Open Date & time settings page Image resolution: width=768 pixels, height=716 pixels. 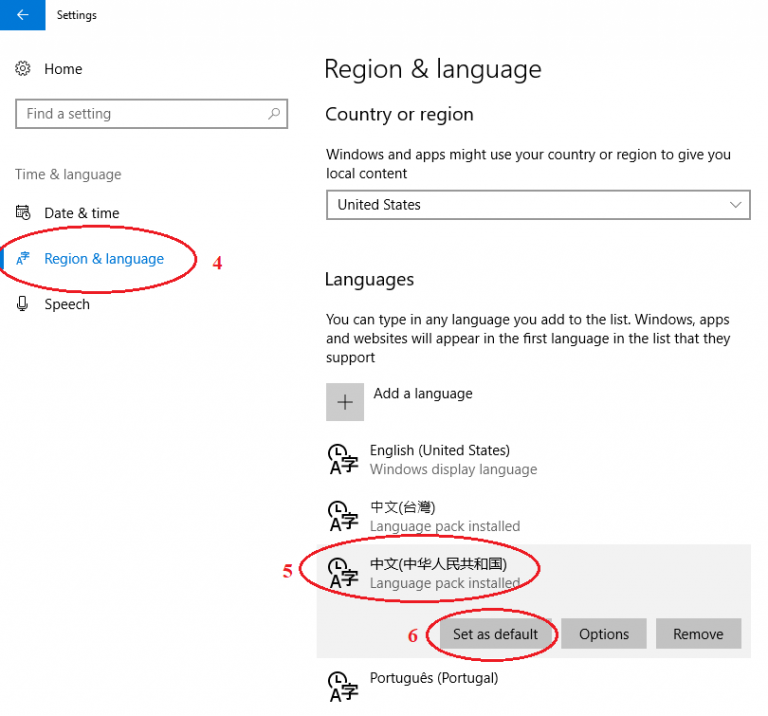pyautogui.click(x=81, y=213)
